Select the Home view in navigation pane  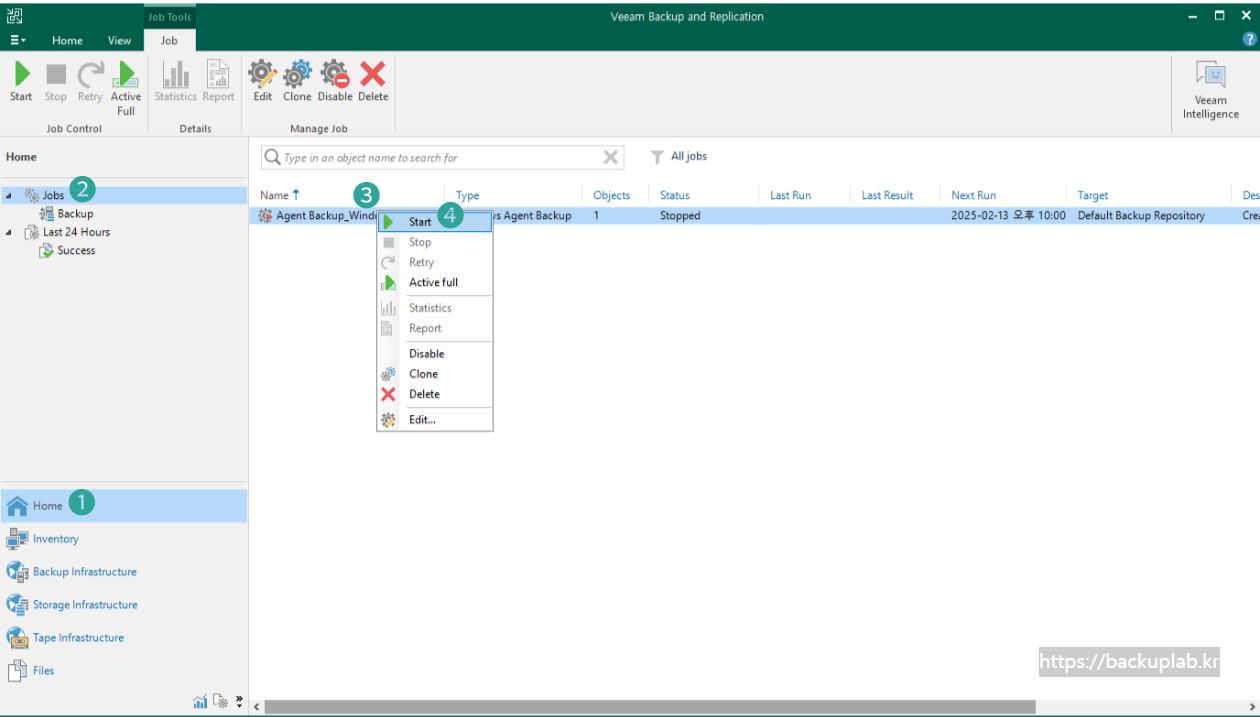[124, 506]
